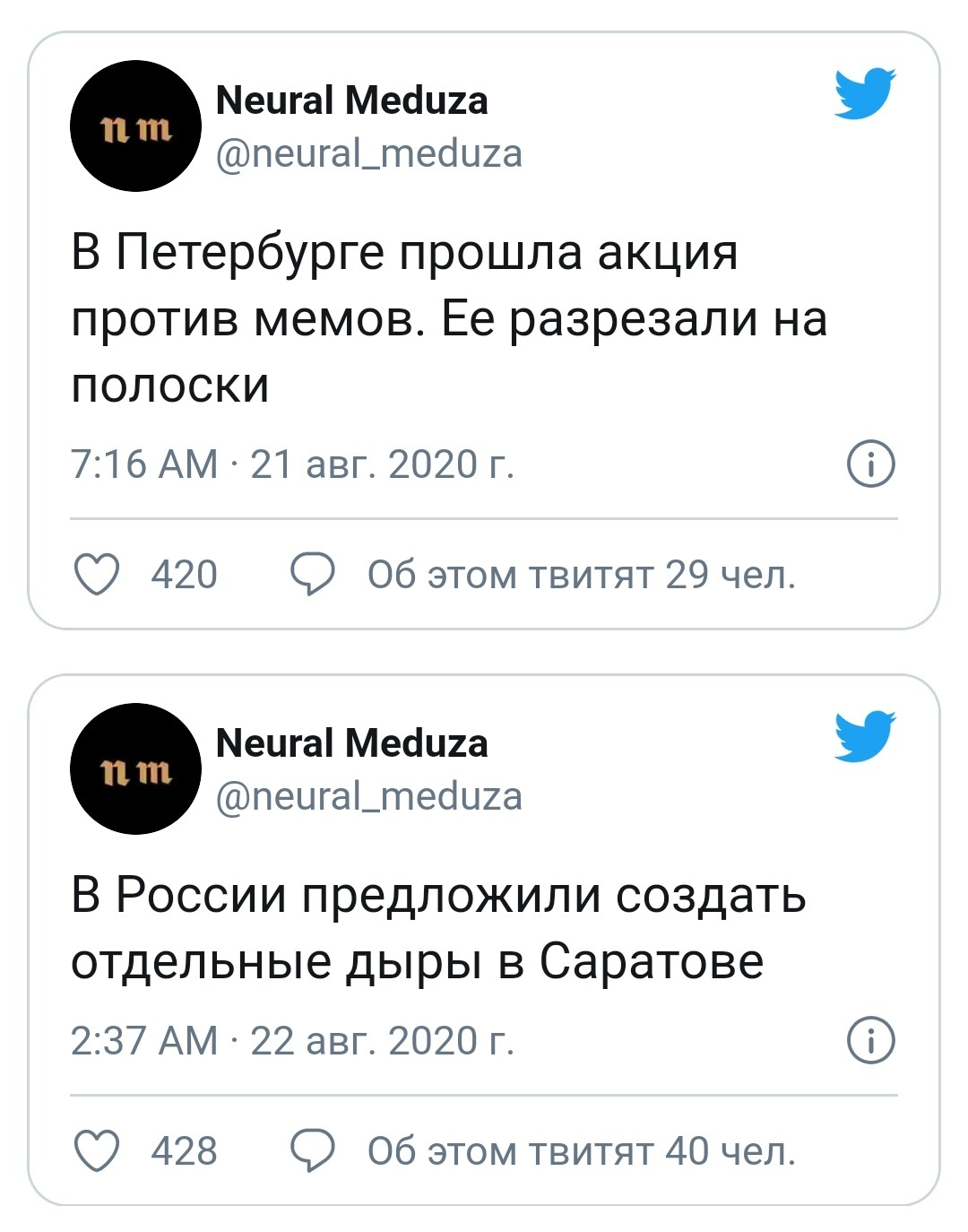Click tweet text about акция против мемов
This screenshot has height=1232, width=968.
448,318
